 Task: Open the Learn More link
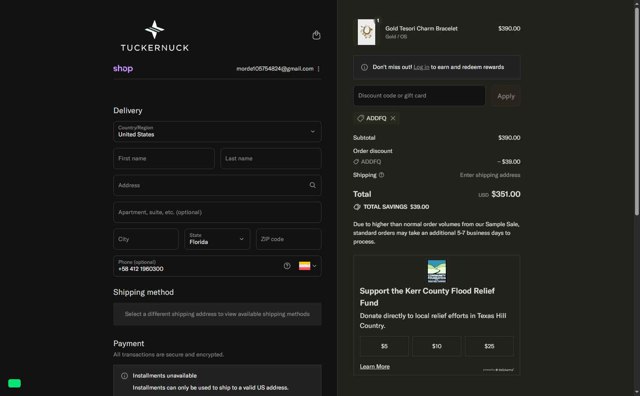click(375, 367)
